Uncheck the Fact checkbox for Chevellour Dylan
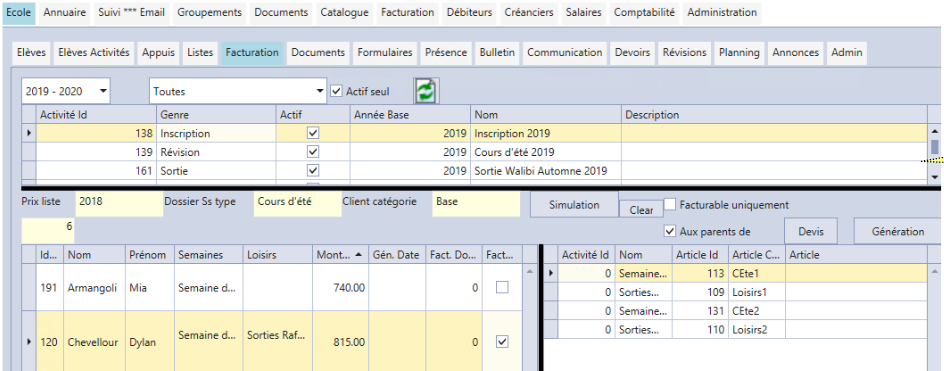944x371 pixels. click(x=502, y=341)
